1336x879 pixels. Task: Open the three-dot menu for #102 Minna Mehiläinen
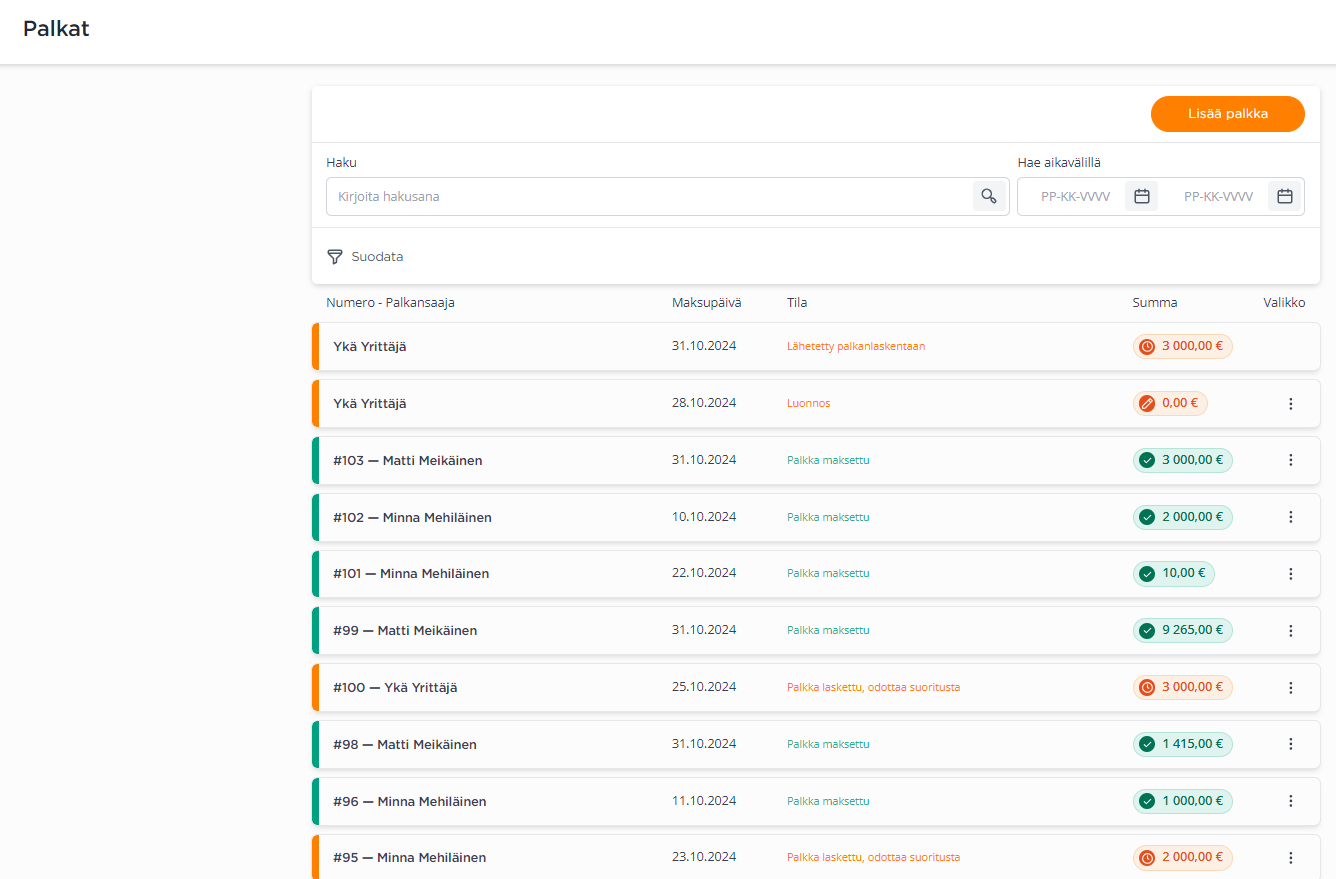[1290, 517]
